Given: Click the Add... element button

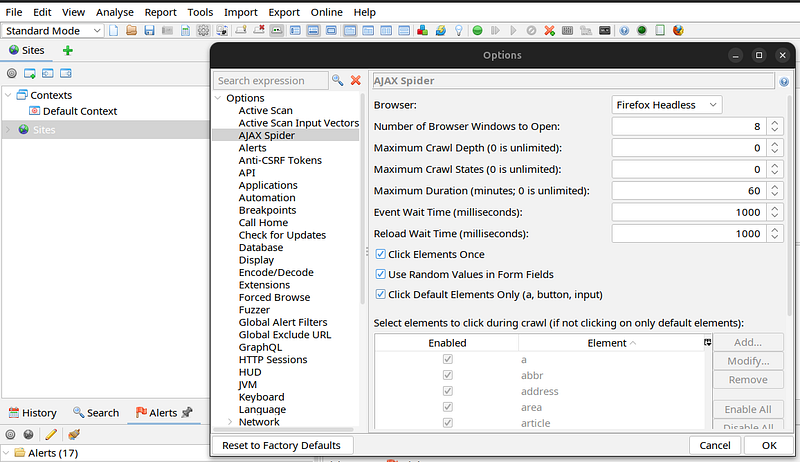Looking at the screenshot, I should tap(748, 342).
